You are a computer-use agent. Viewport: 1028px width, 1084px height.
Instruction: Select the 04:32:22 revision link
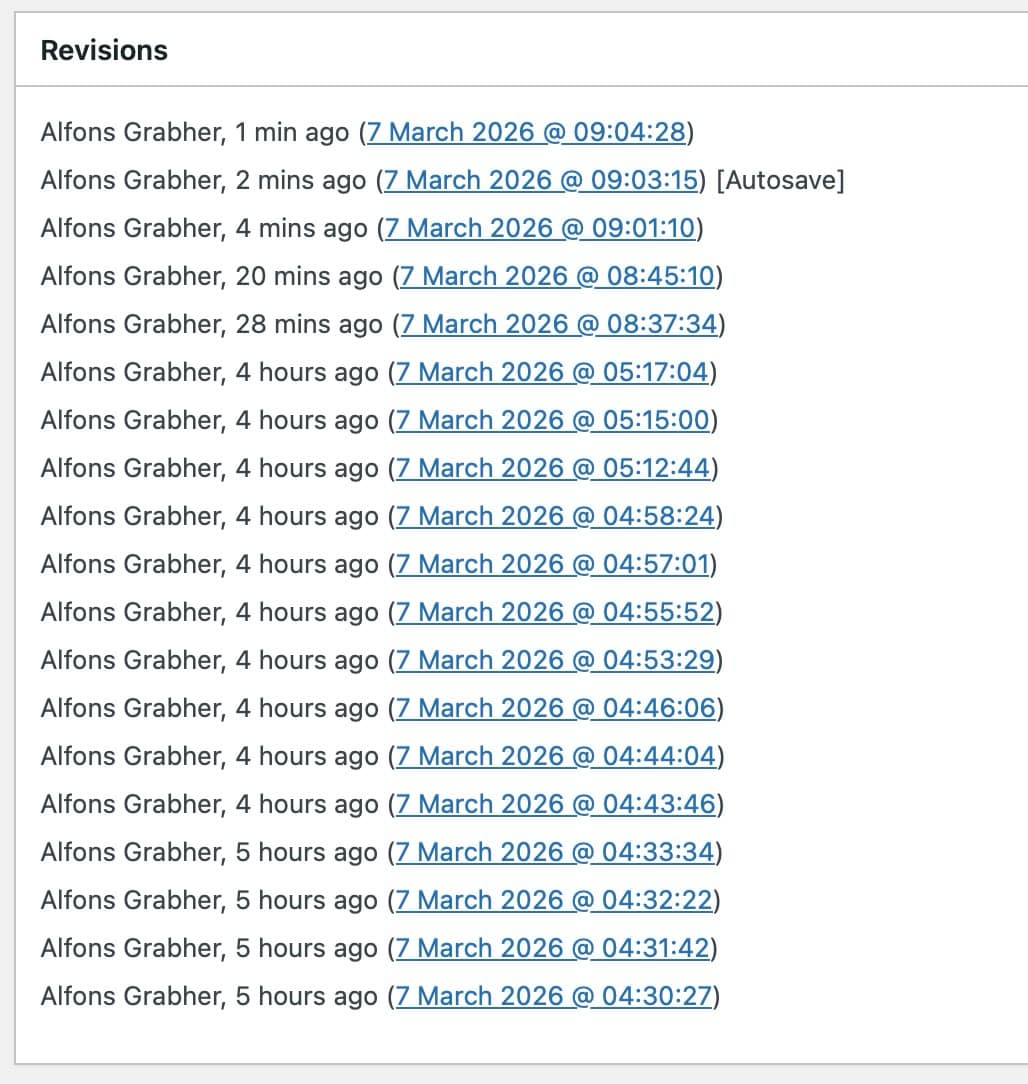click(554, 900)
